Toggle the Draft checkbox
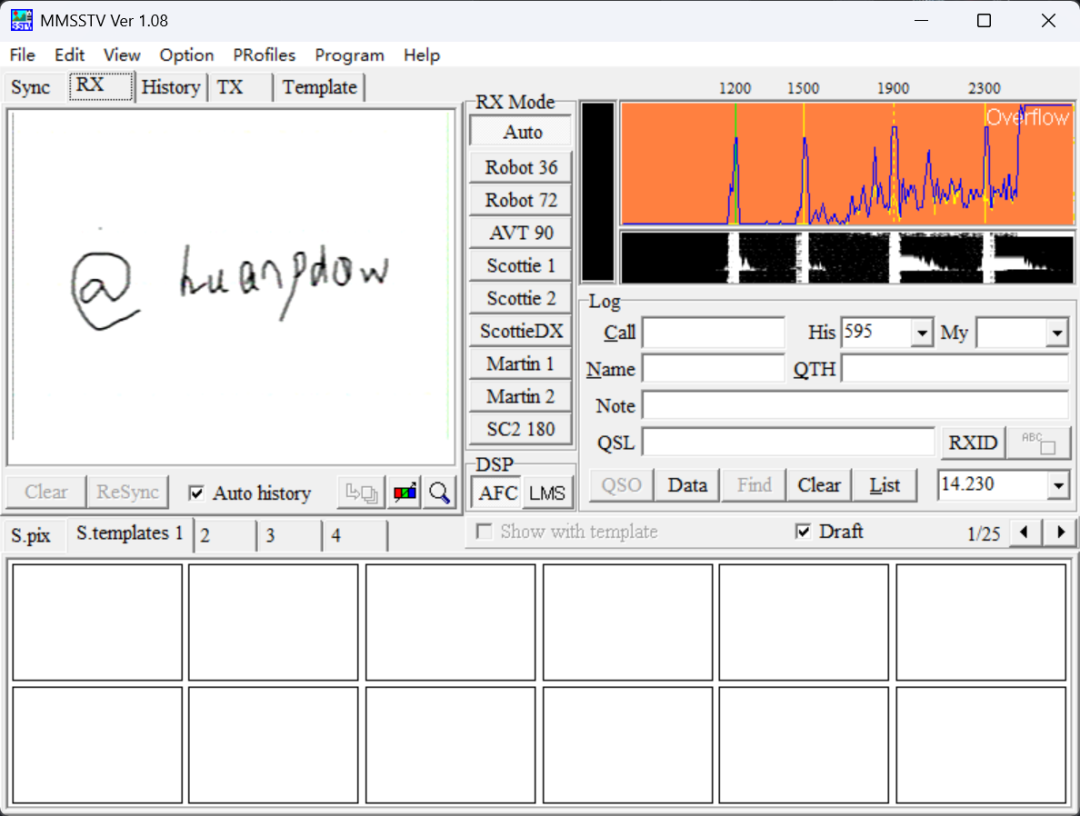This screenshot has height=816, width=1080. point(802,532)
